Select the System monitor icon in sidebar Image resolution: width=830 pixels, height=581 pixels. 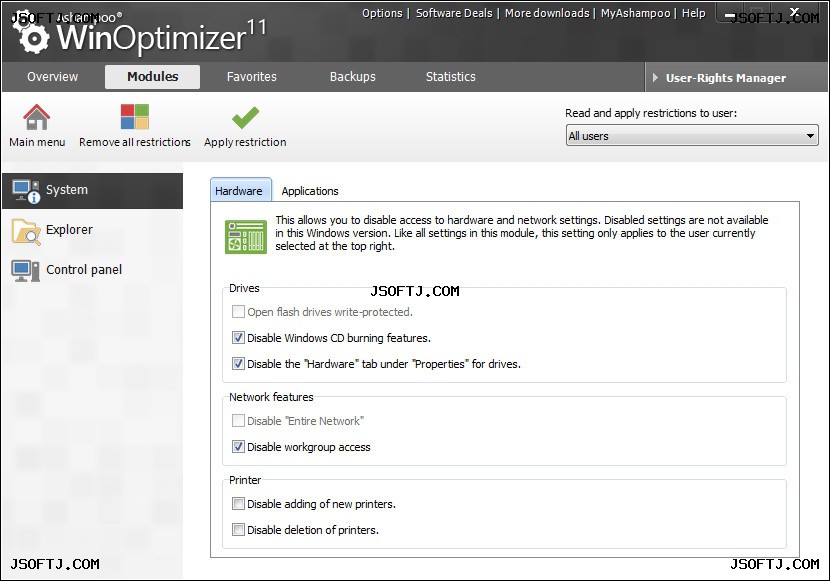[25, 191]
